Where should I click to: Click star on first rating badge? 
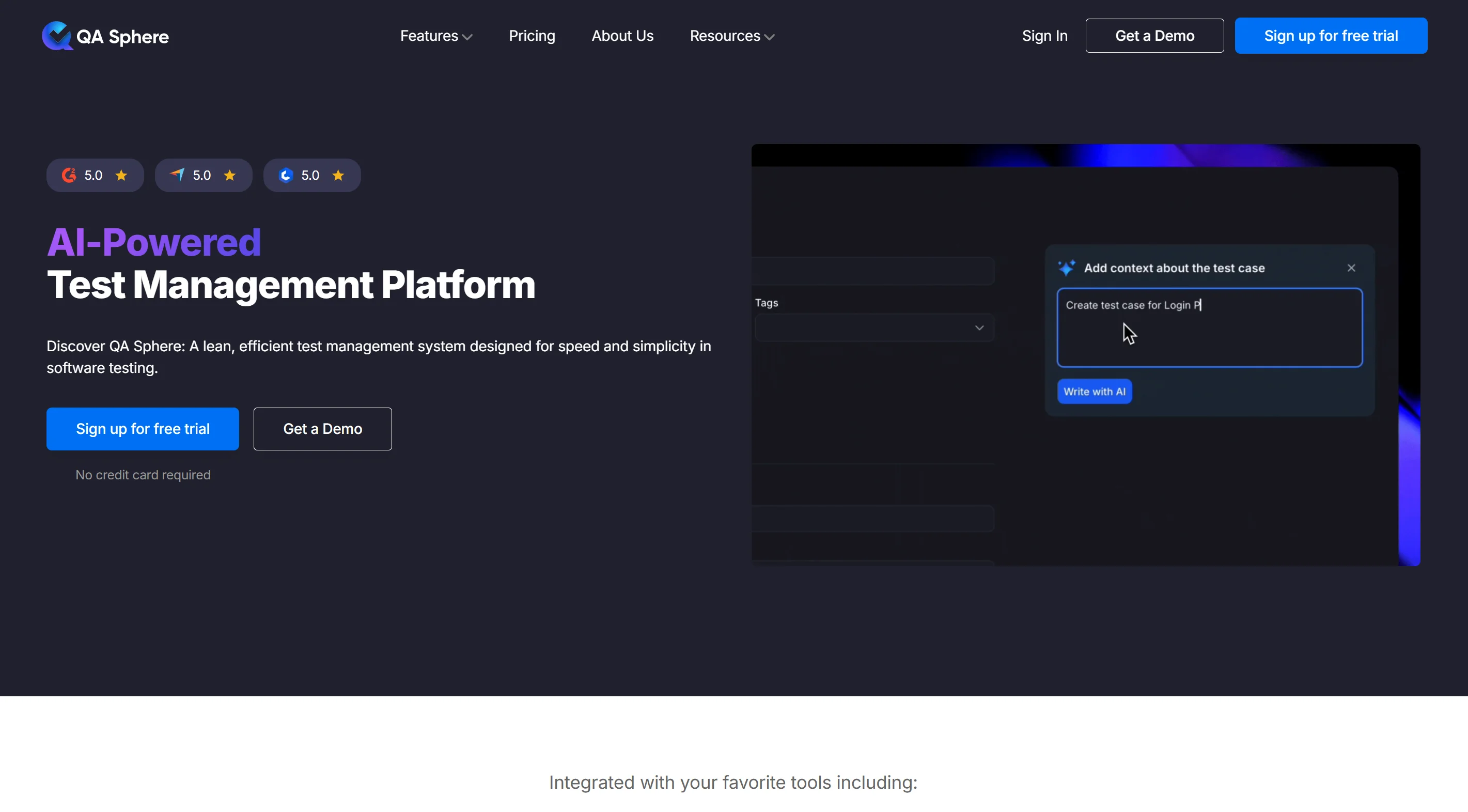121,176
